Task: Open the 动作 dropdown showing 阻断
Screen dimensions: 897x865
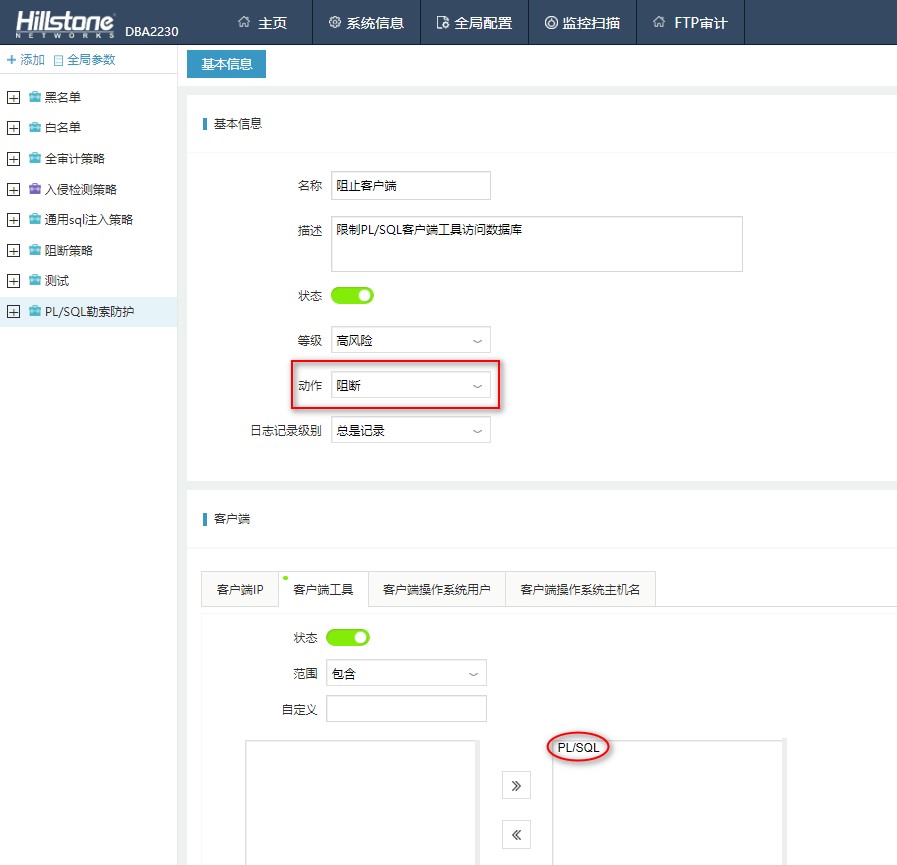Action: click(411, 386)
